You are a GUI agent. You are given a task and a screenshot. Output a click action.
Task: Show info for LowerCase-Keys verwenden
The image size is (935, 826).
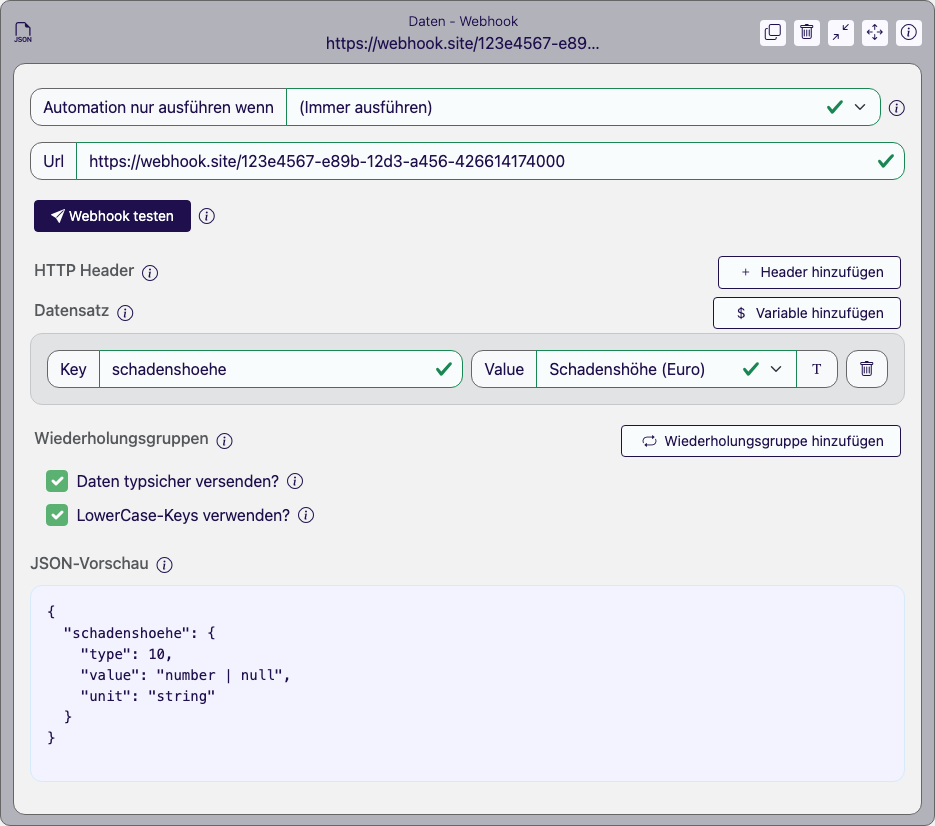306,515
